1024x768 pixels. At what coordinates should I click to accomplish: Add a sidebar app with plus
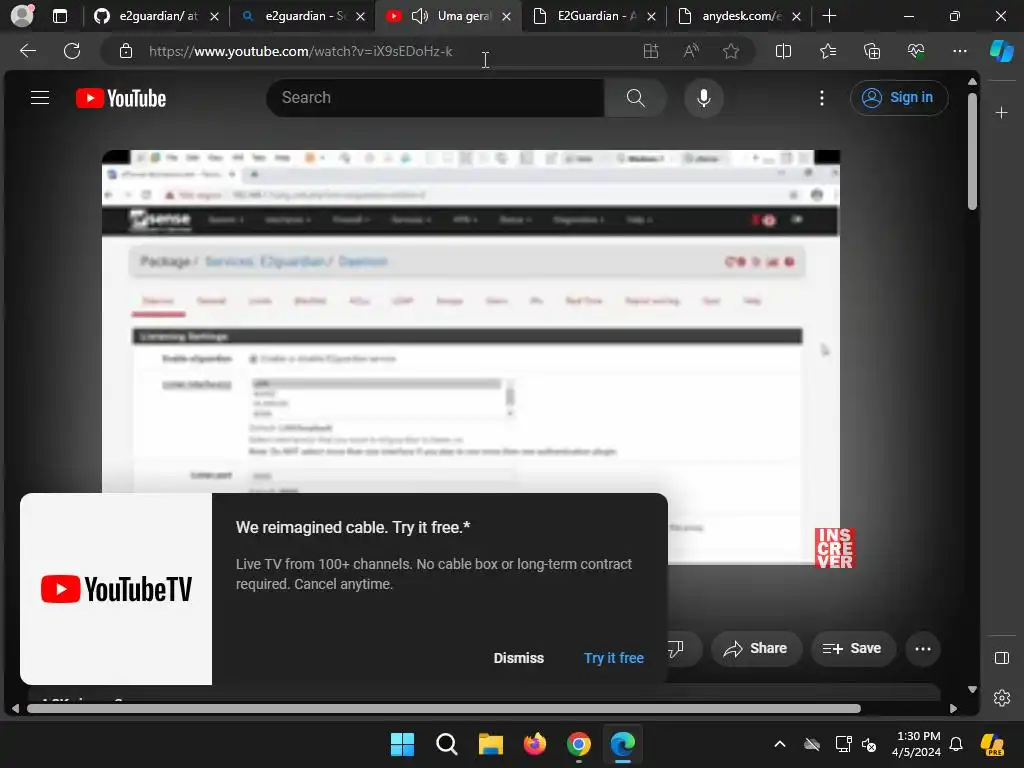click(1001, 113)
